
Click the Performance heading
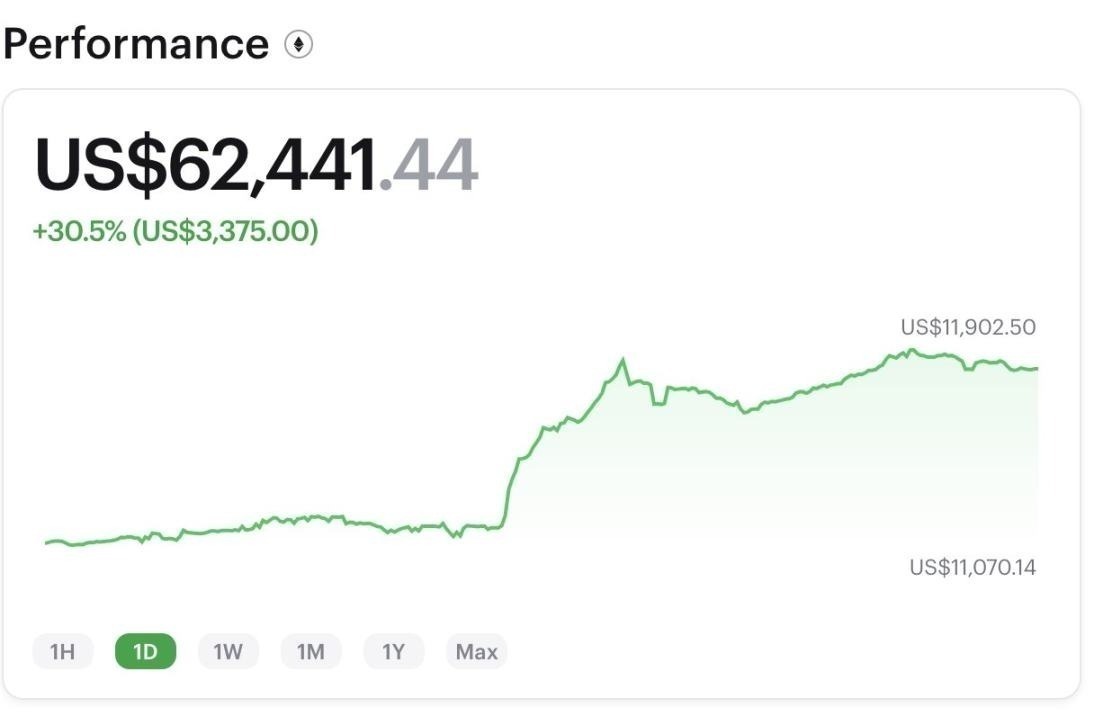click(136, 45)
